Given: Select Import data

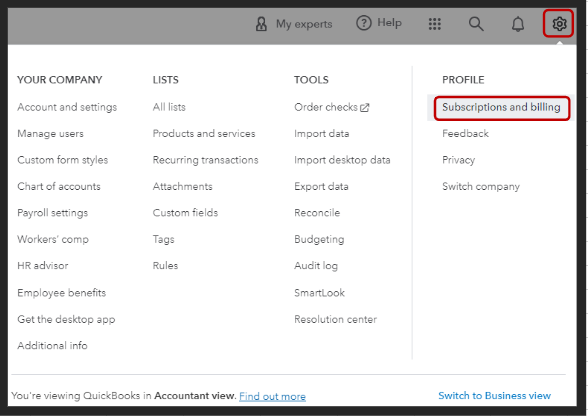Looking at the screenshot, I should pyautogui.click(x=322, y=134).
